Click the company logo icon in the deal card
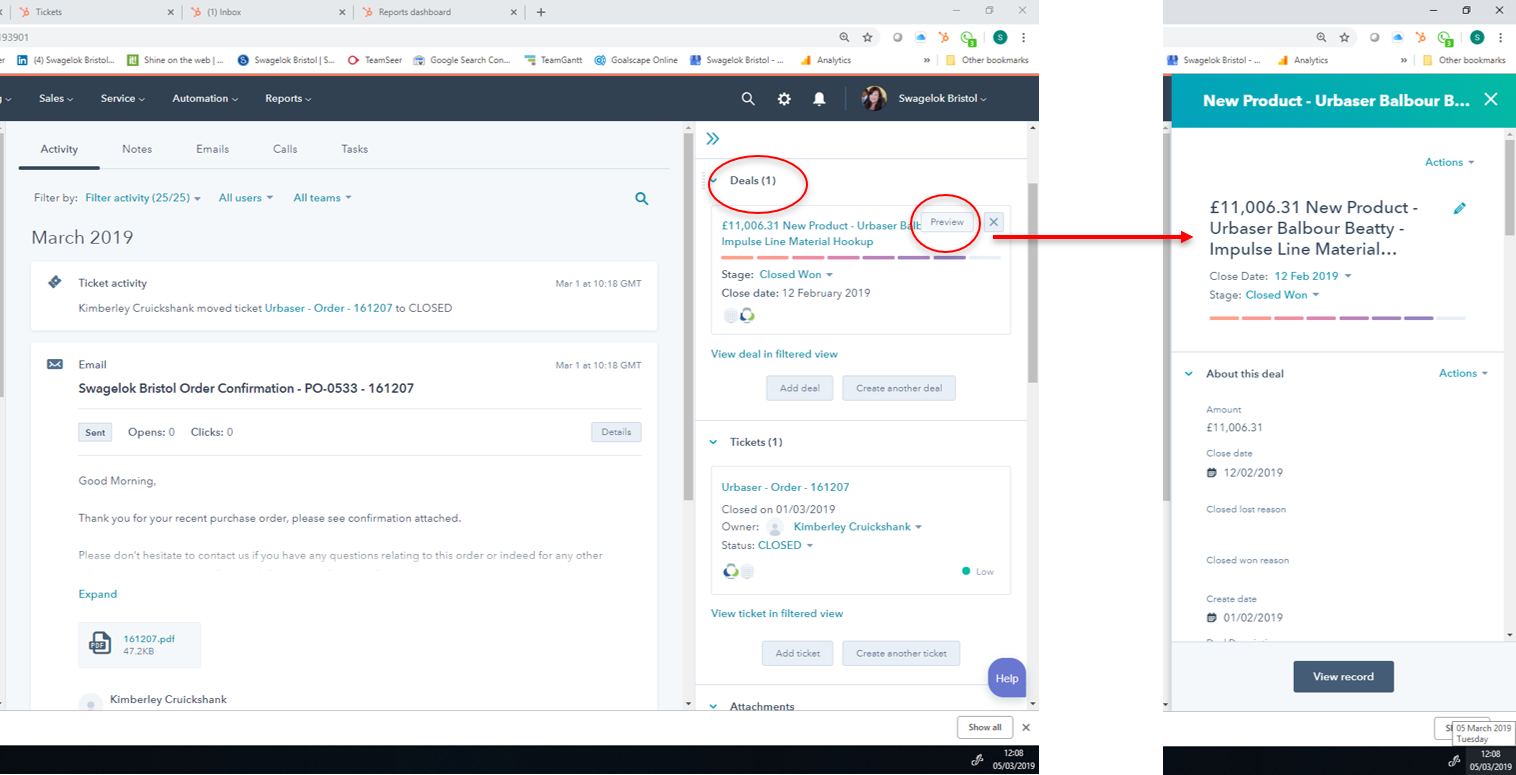Image resolution: width=1516 pixels, height=775 pixels. 747,316
